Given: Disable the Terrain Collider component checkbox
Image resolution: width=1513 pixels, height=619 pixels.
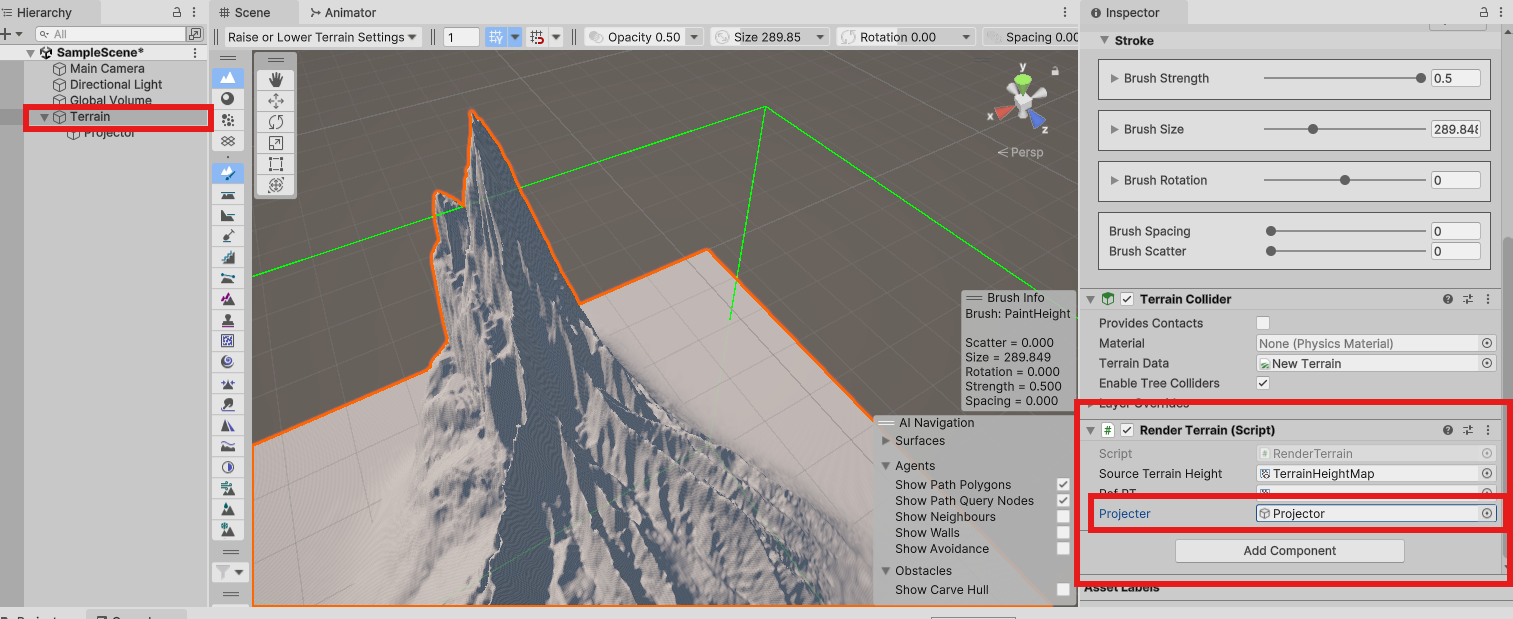Looking at the screenshot, I should tap(1127, 299).
